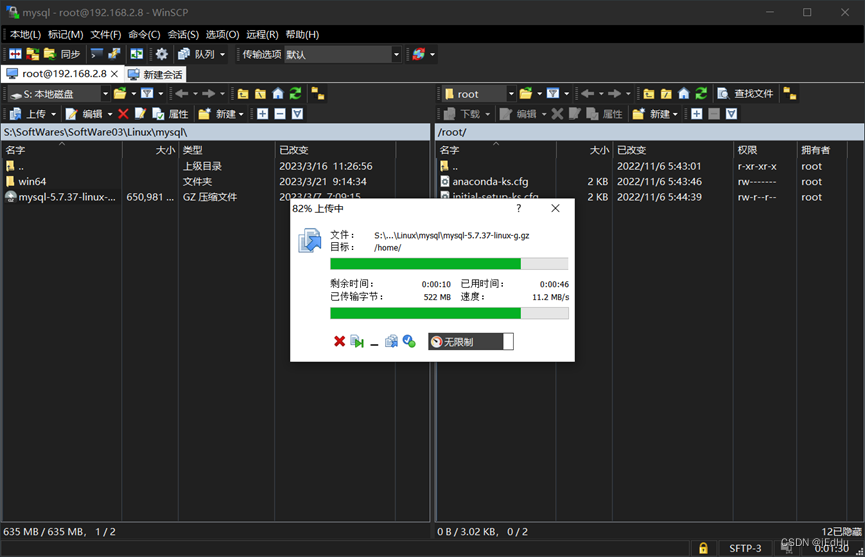Open the console terminal icon
865x557 pixels.
(97, 54)
